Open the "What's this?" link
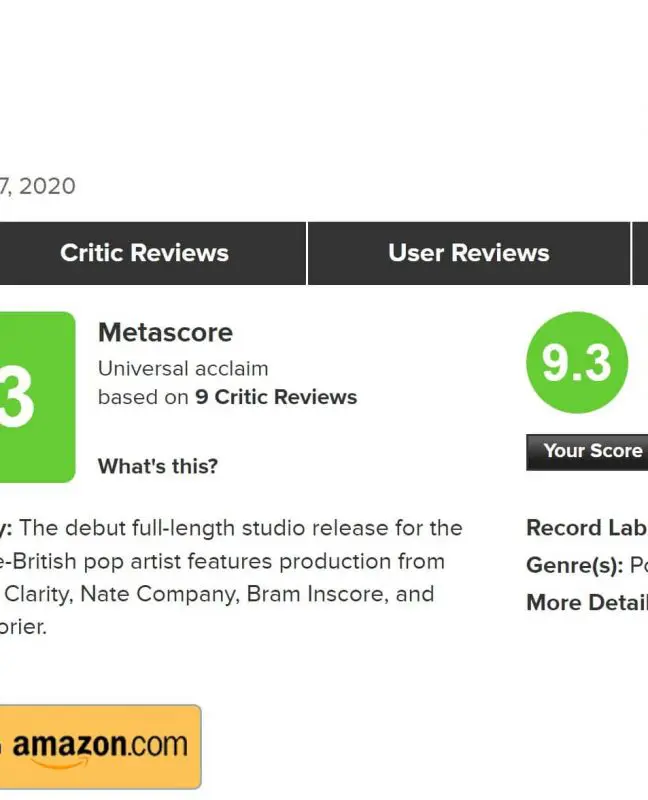This screenshot has width=648, height=800. [157, 466]
